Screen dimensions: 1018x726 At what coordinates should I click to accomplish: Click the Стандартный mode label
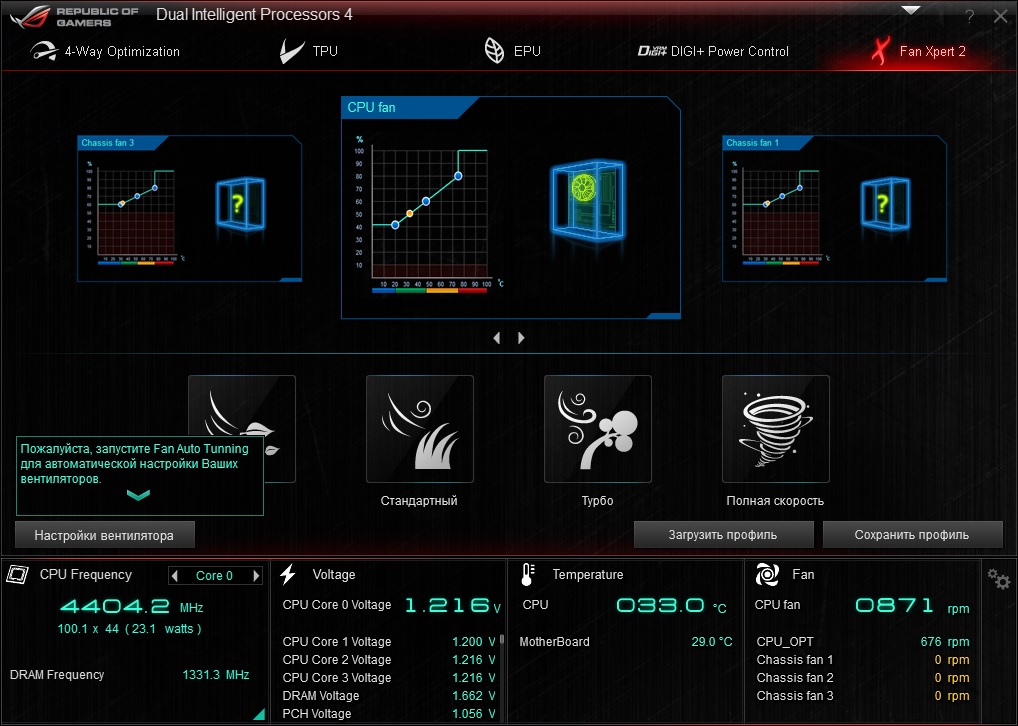[x=419, y=501]
